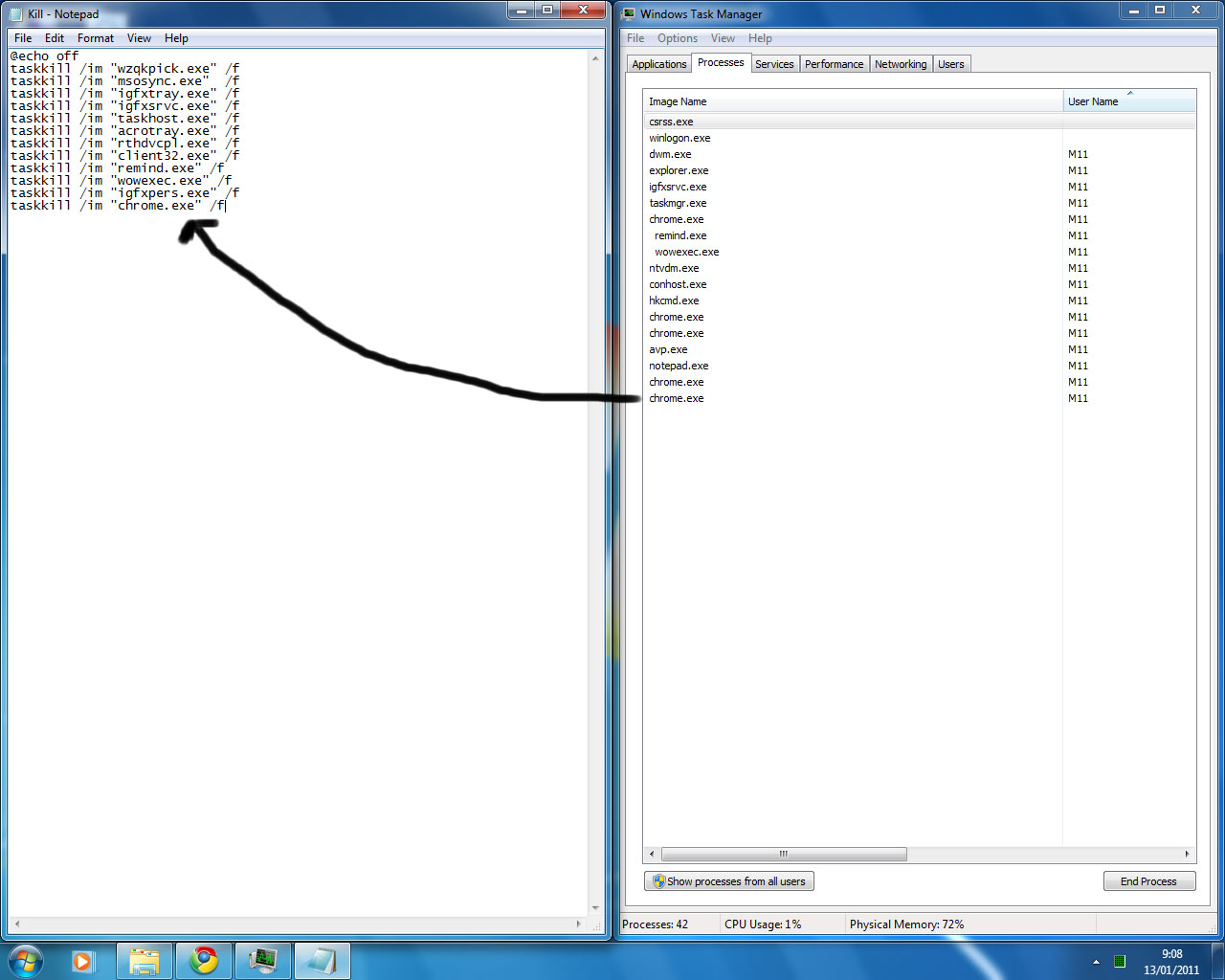The image size is (1225, 980).
Task: Click End Process button
Action: pos(1148,881)
